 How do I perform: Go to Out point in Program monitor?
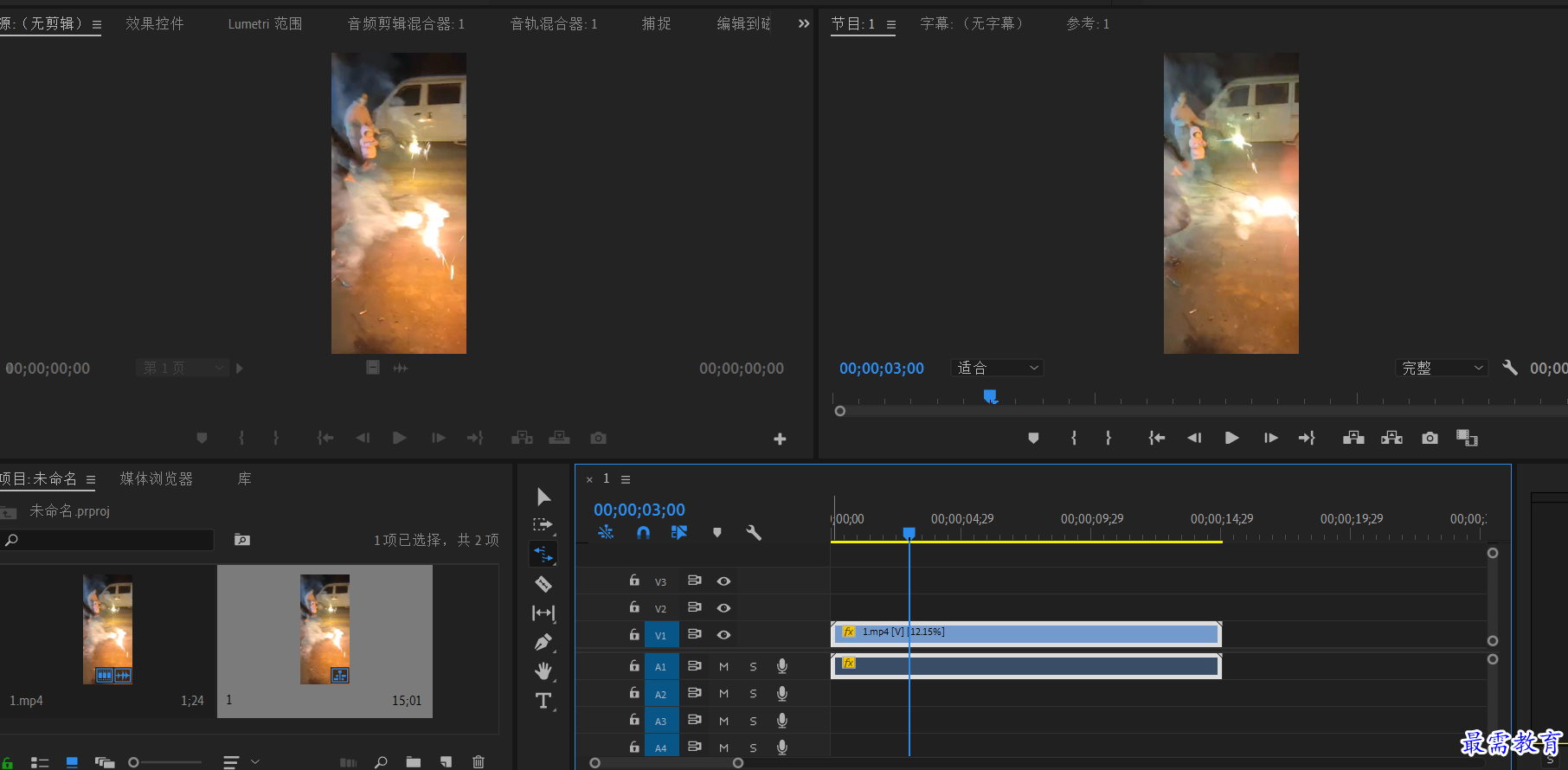point(1307,439)
